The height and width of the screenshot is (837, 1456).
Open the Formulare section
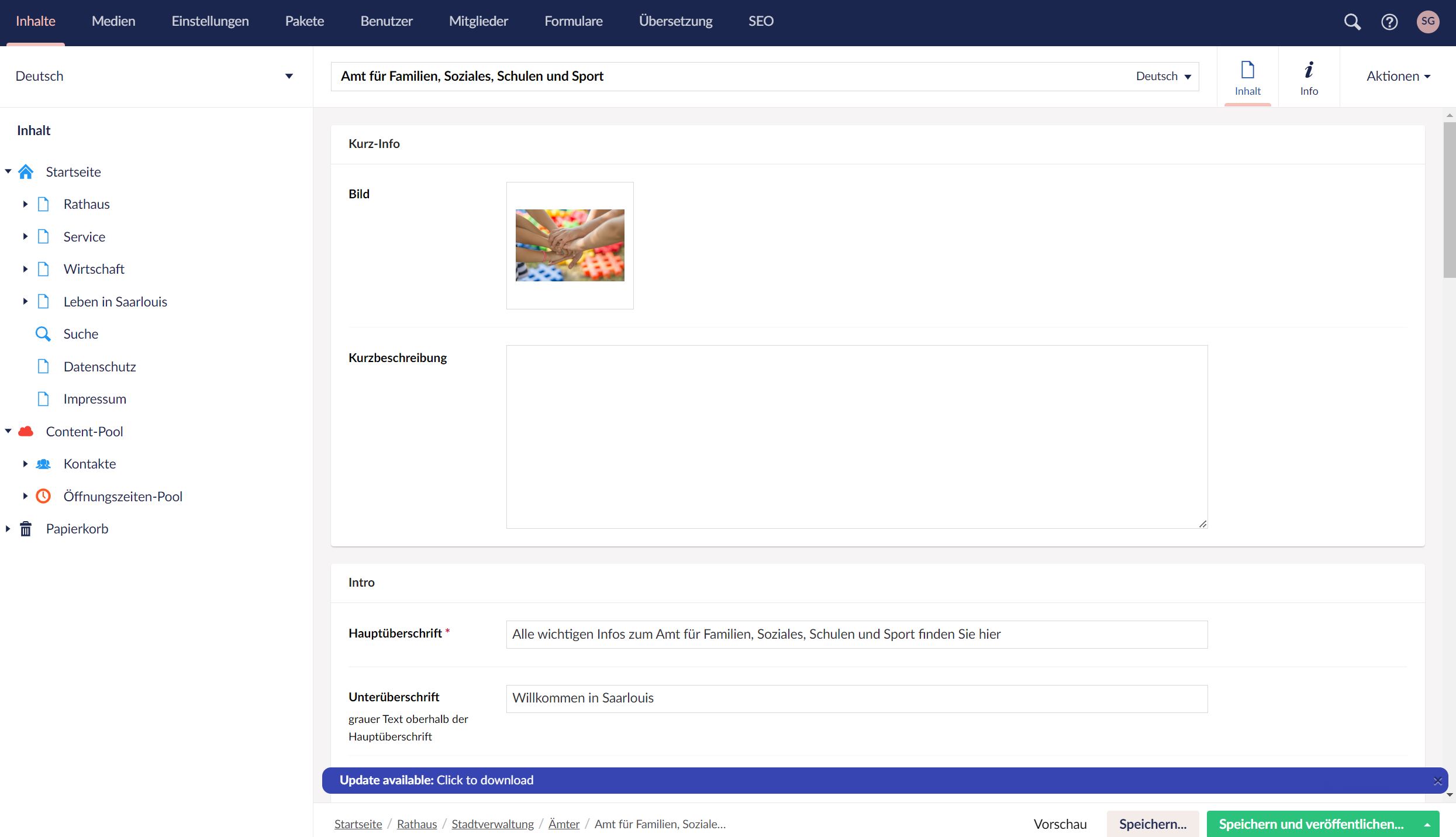click(573, 21)
